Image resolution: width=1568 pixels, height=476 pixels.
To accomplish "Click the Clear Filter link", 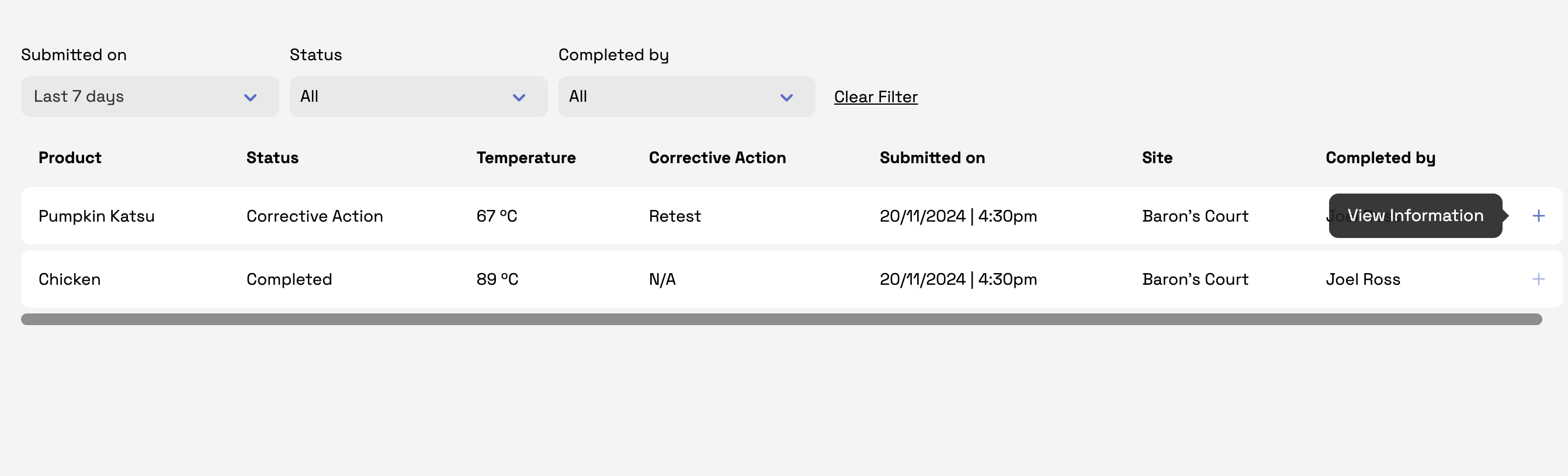I will coord(875,97).
